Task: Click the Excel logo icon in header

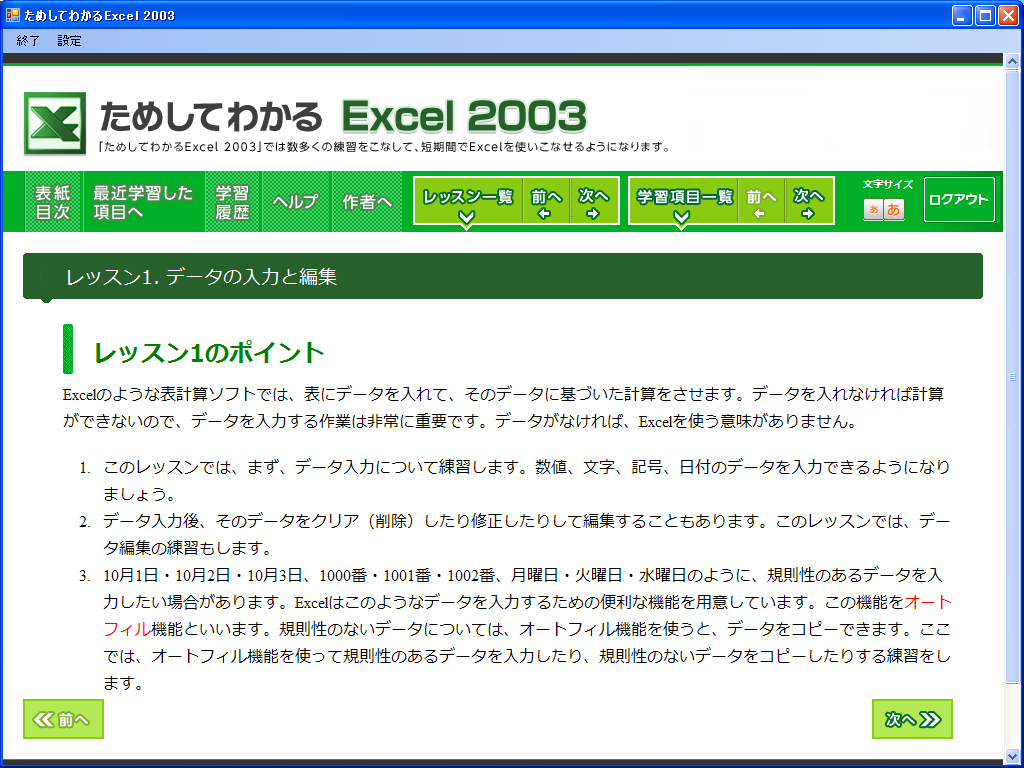Action: click(55, 123)
